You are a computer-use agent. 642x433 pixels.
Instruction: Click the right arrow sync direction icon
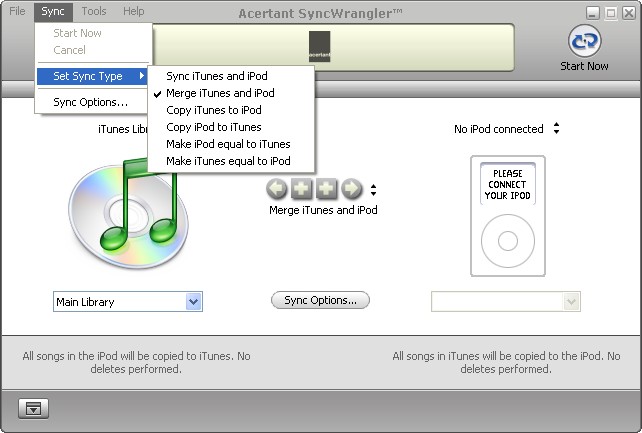click(352, 189)
